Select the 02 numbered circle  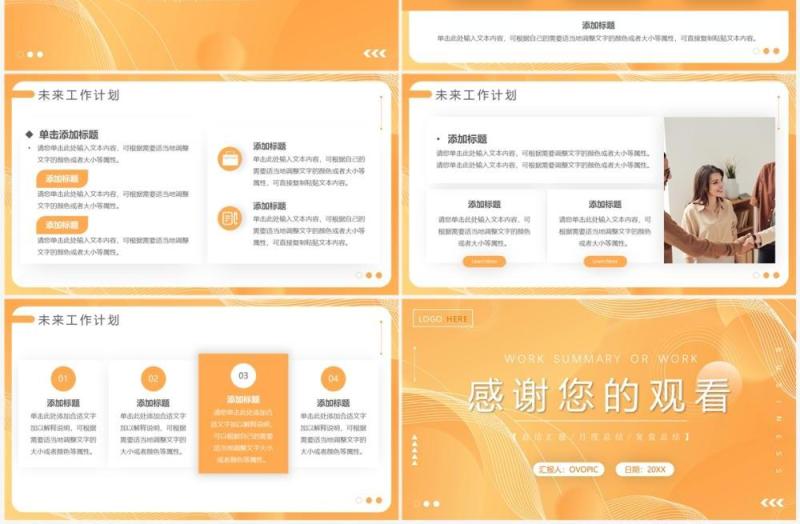153,379
